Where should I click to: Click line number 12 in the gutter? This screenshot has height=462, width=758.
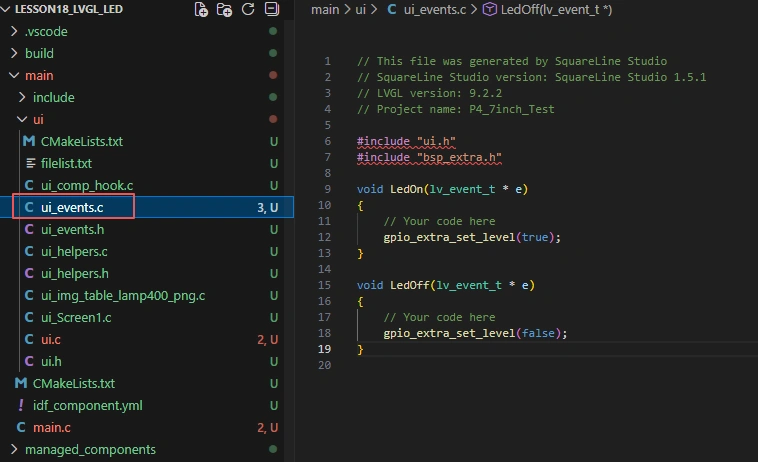pyautogui.click(x=324, y=237)
